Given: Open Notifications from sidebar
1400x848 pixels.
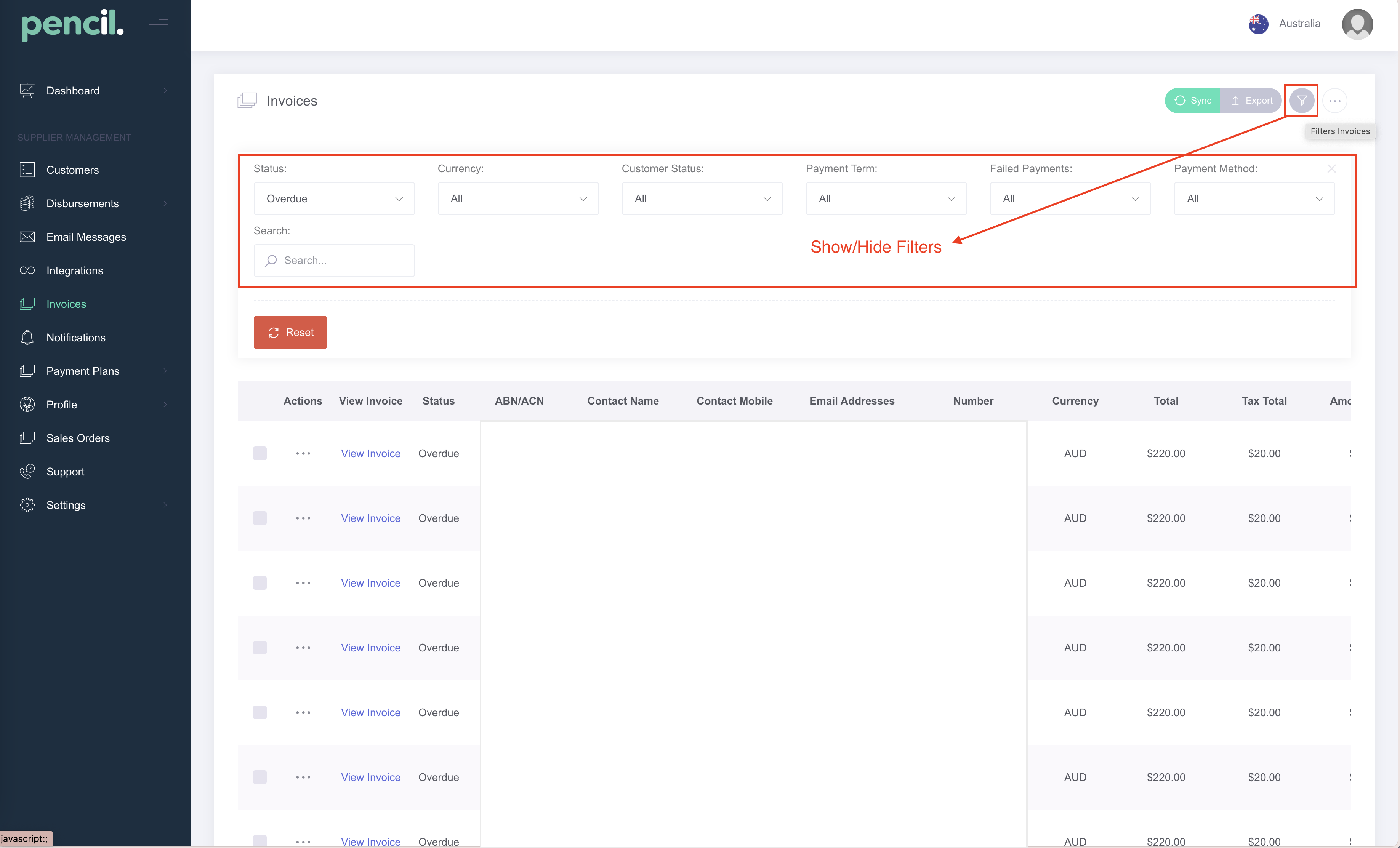Looking at the screenshot, I should 76,338.
